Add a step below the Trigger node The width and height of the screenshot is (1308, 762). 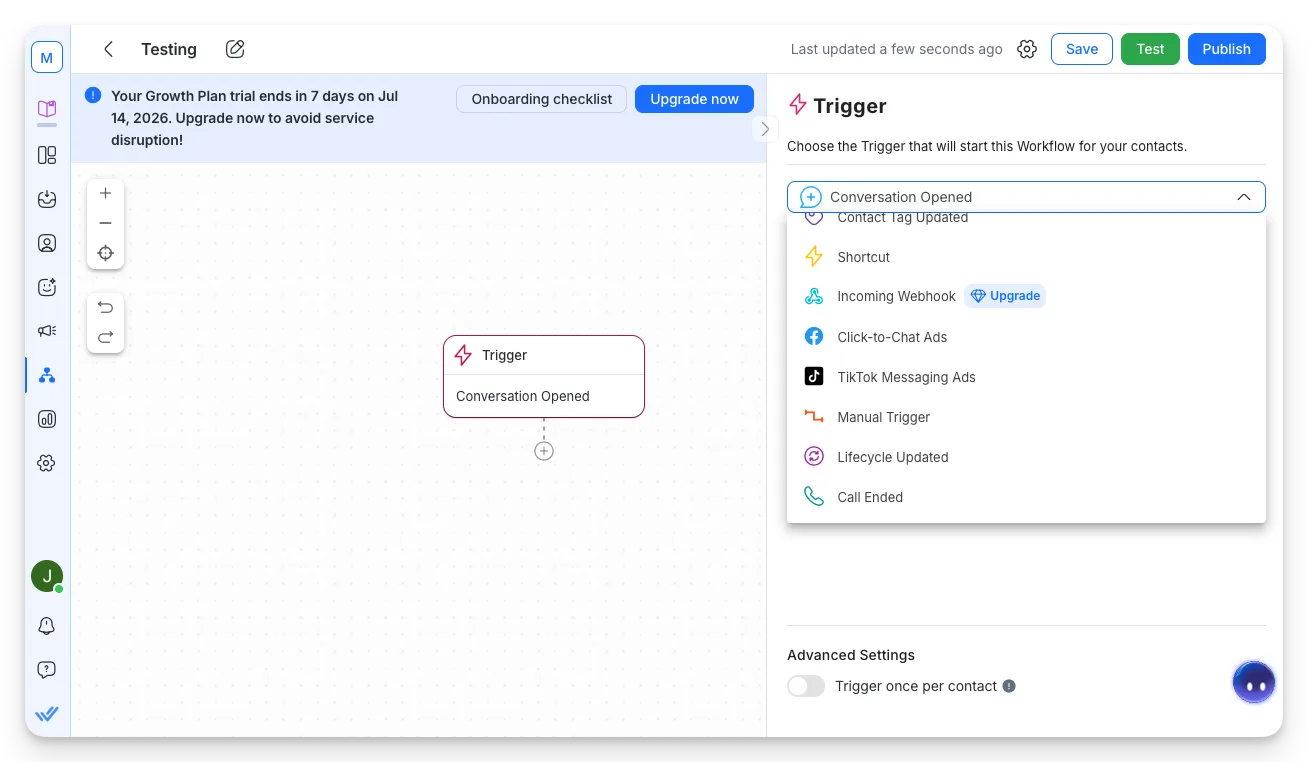[544, 451]
